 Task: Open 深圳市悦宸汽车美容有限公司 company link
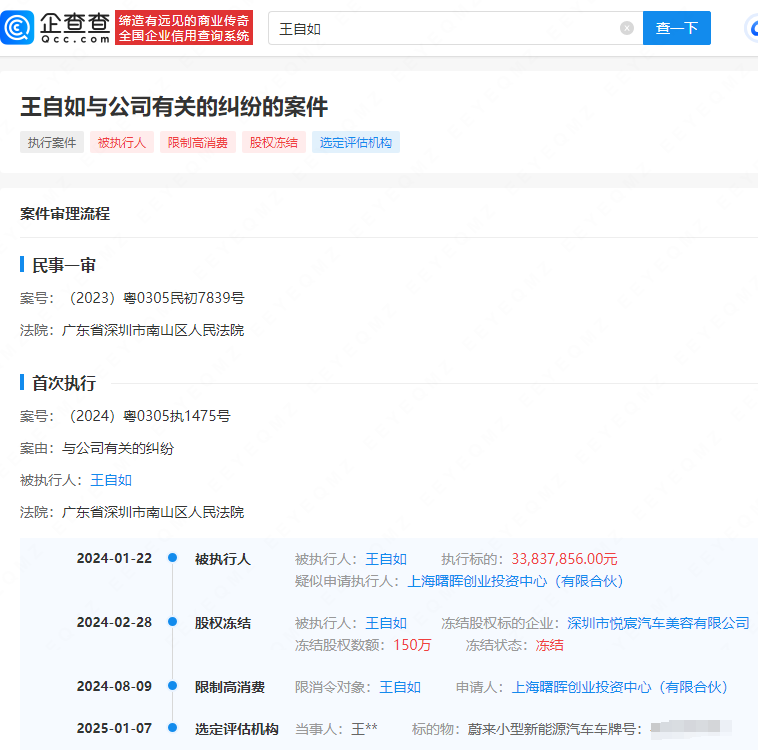[x=658, y=623]
